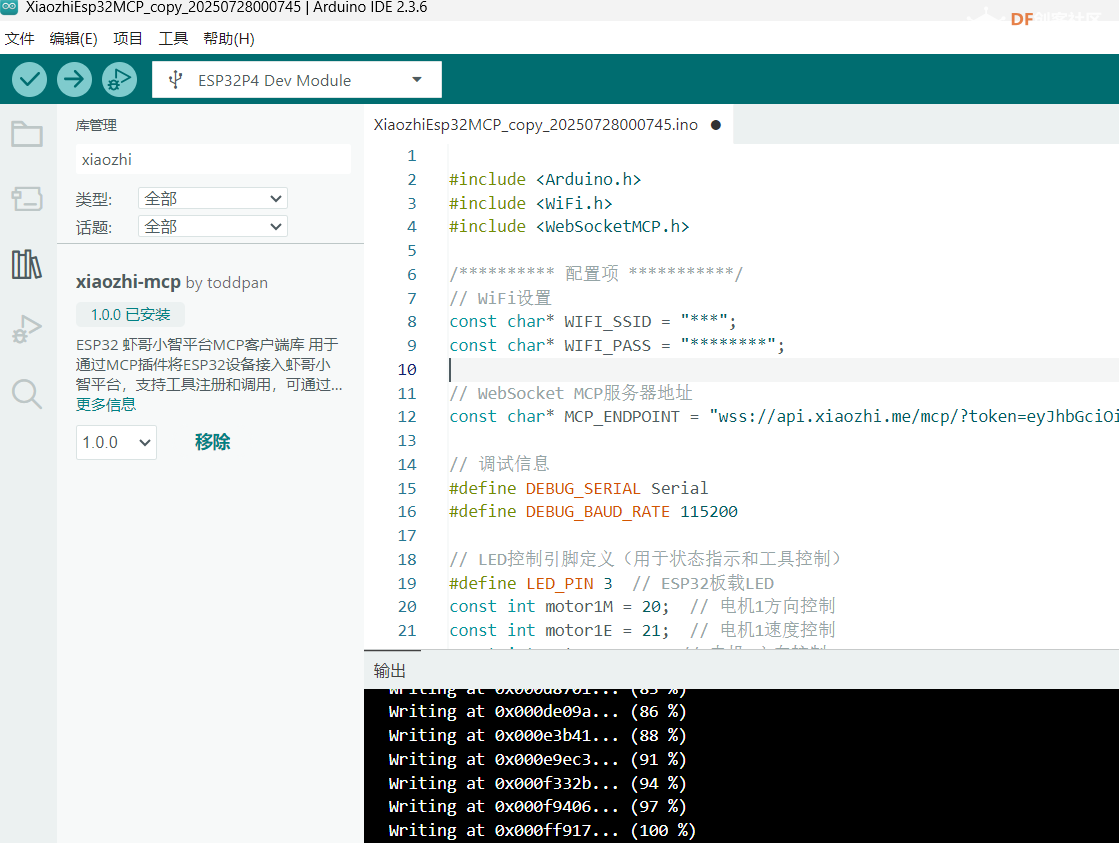
Task: Click the Upload arrow button
Action: [74, 80]
